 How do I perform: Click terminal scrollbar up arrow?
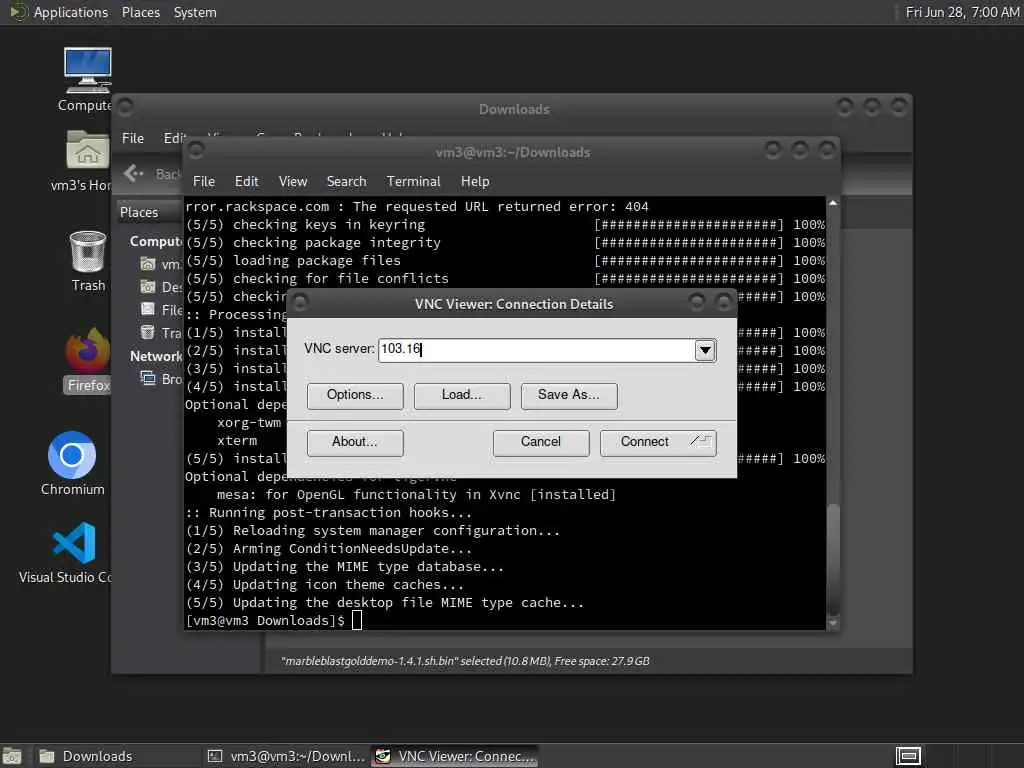(833, 203)
